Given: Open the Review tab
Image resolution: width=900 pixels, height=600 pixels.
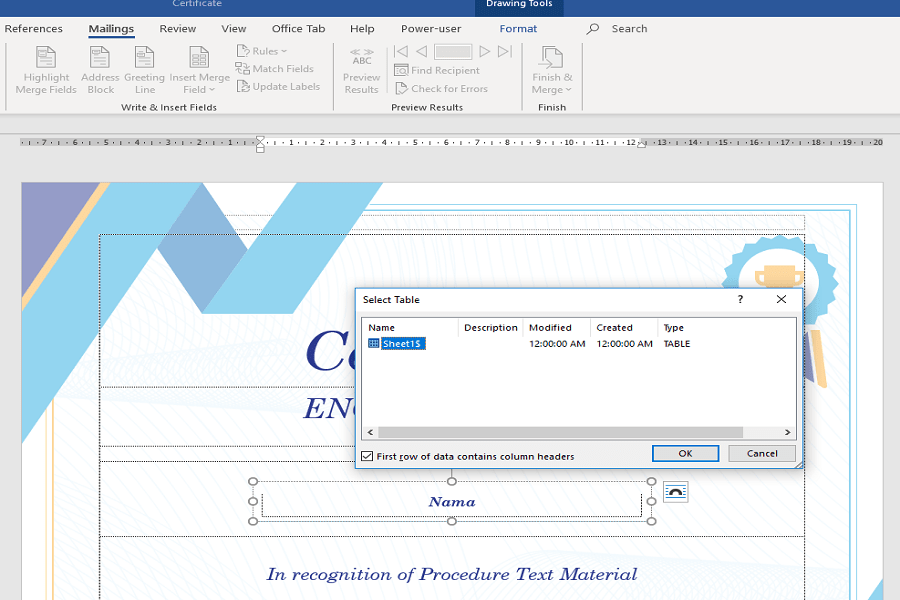Looking at the screenshot, I should coord(178,29).
